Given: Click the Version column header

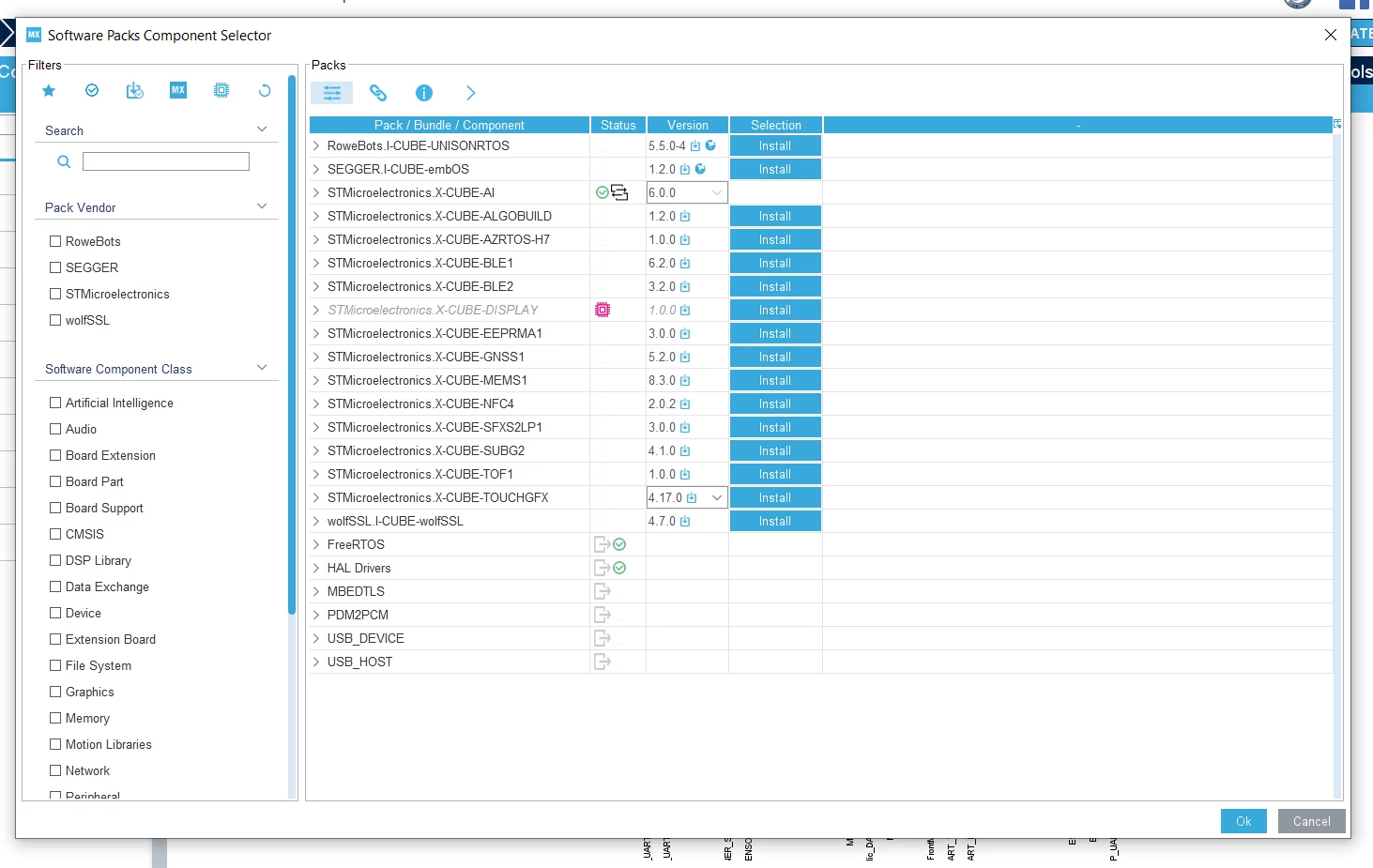Looking at the screenshot, I should [688, 125].
